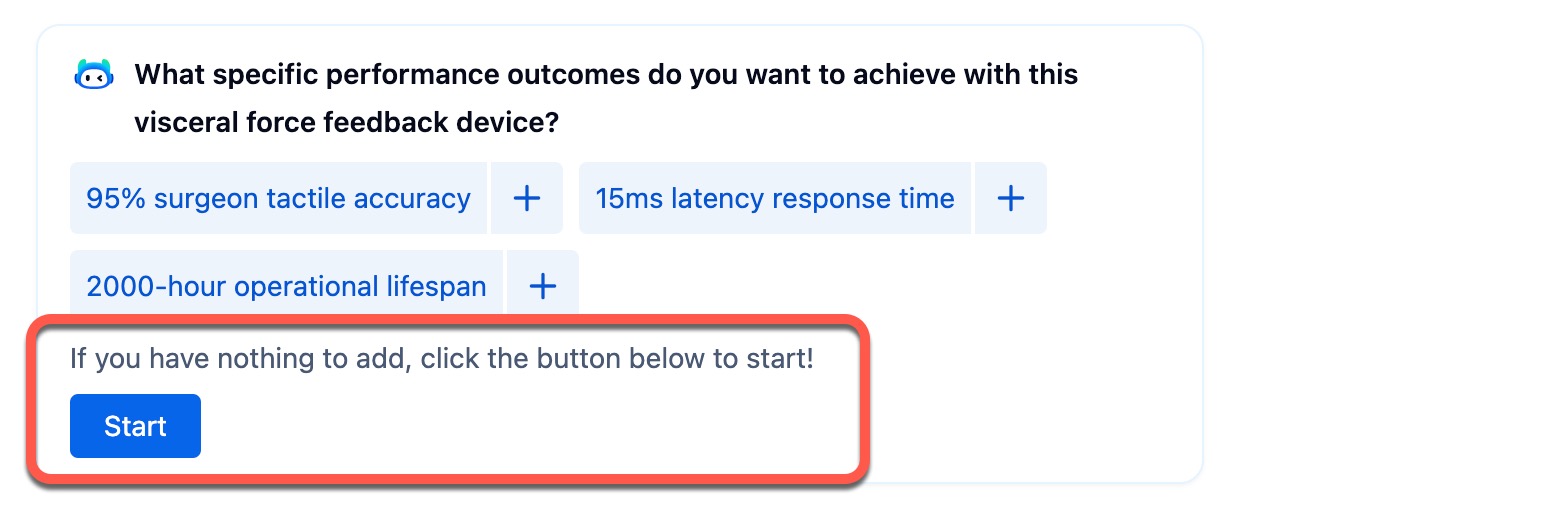
Task: Click the word 'lifespan' in the third chip
Action: tap(436, 287)
